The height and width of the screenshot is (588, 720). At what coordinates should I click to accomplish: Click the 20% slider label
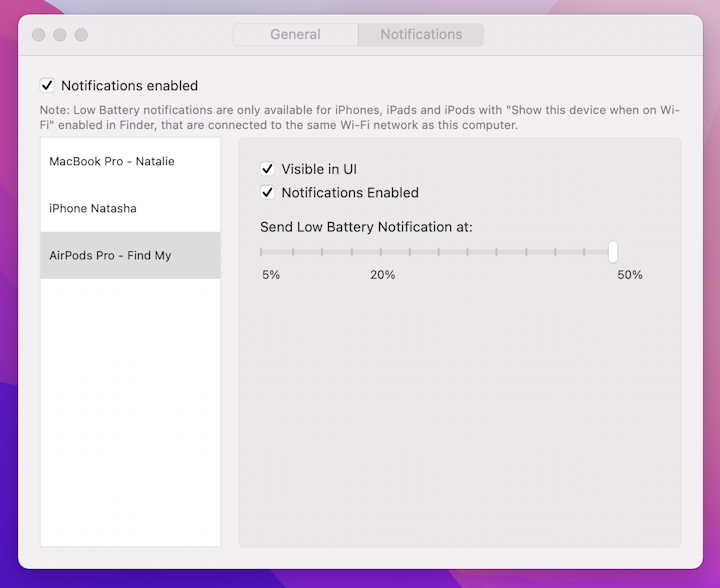382,275
